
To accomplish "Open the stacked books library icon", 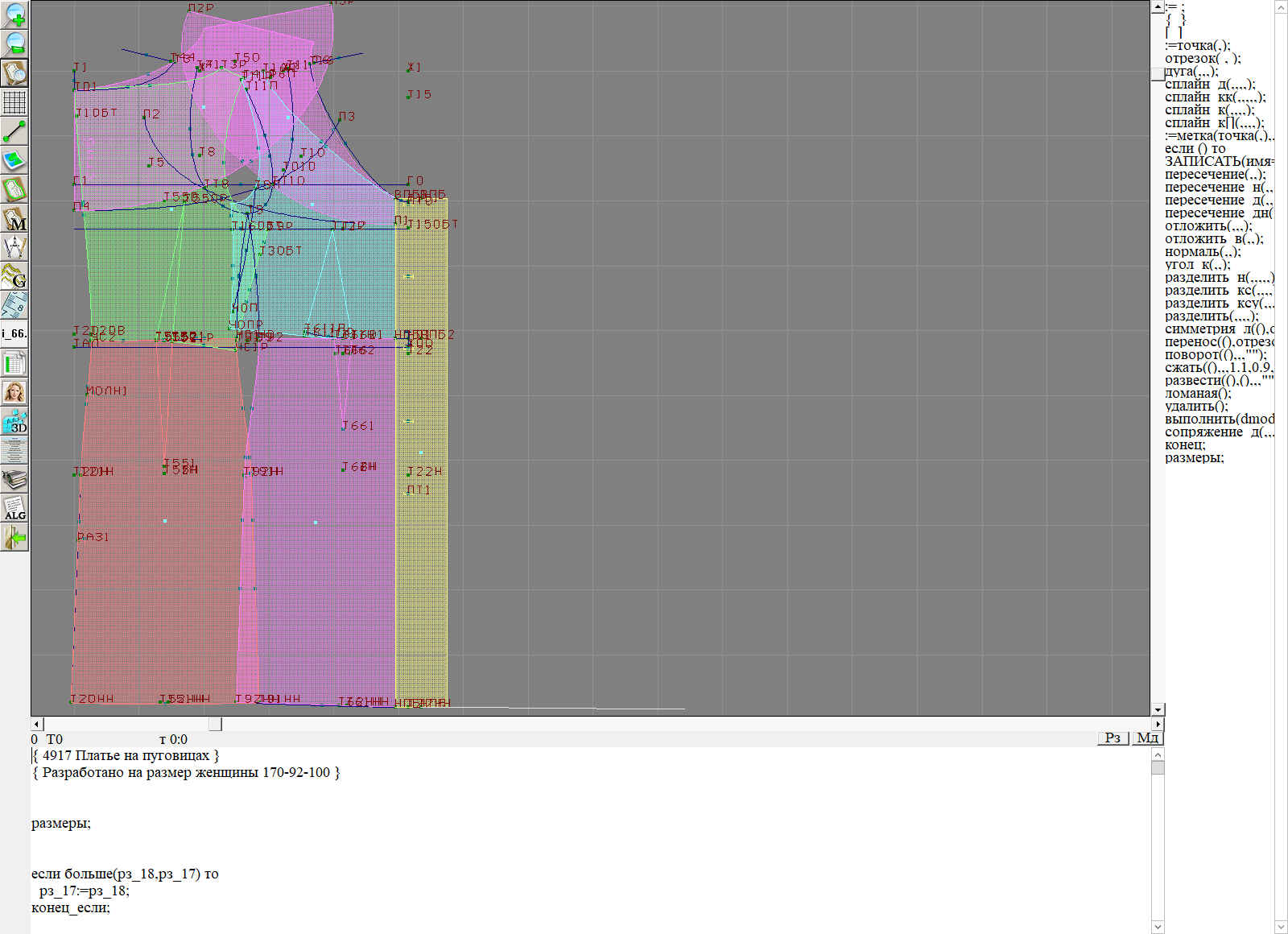I will (x=14, y=479).
